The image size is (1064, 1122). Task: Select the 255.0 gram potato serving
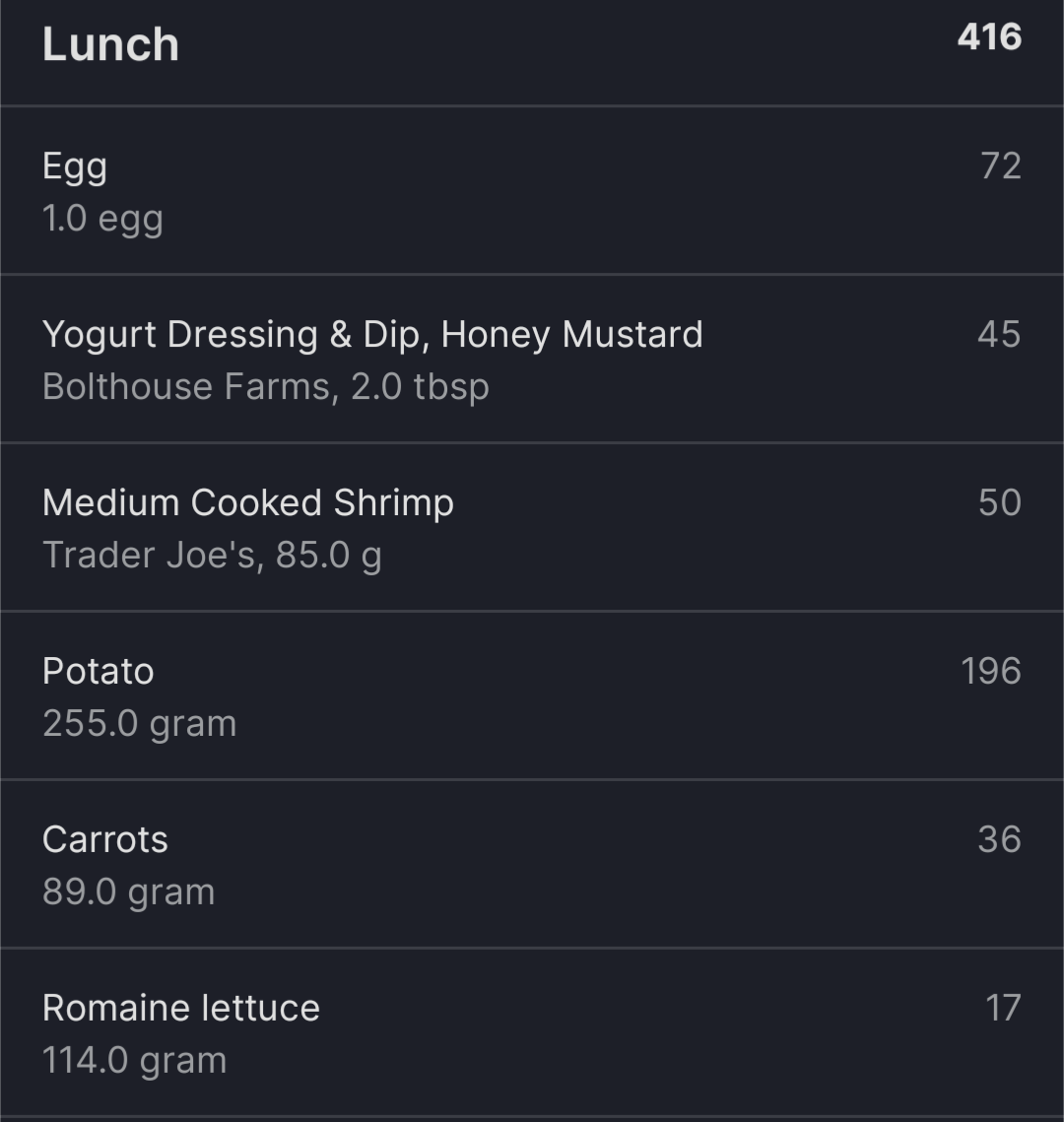coord(139,723)
